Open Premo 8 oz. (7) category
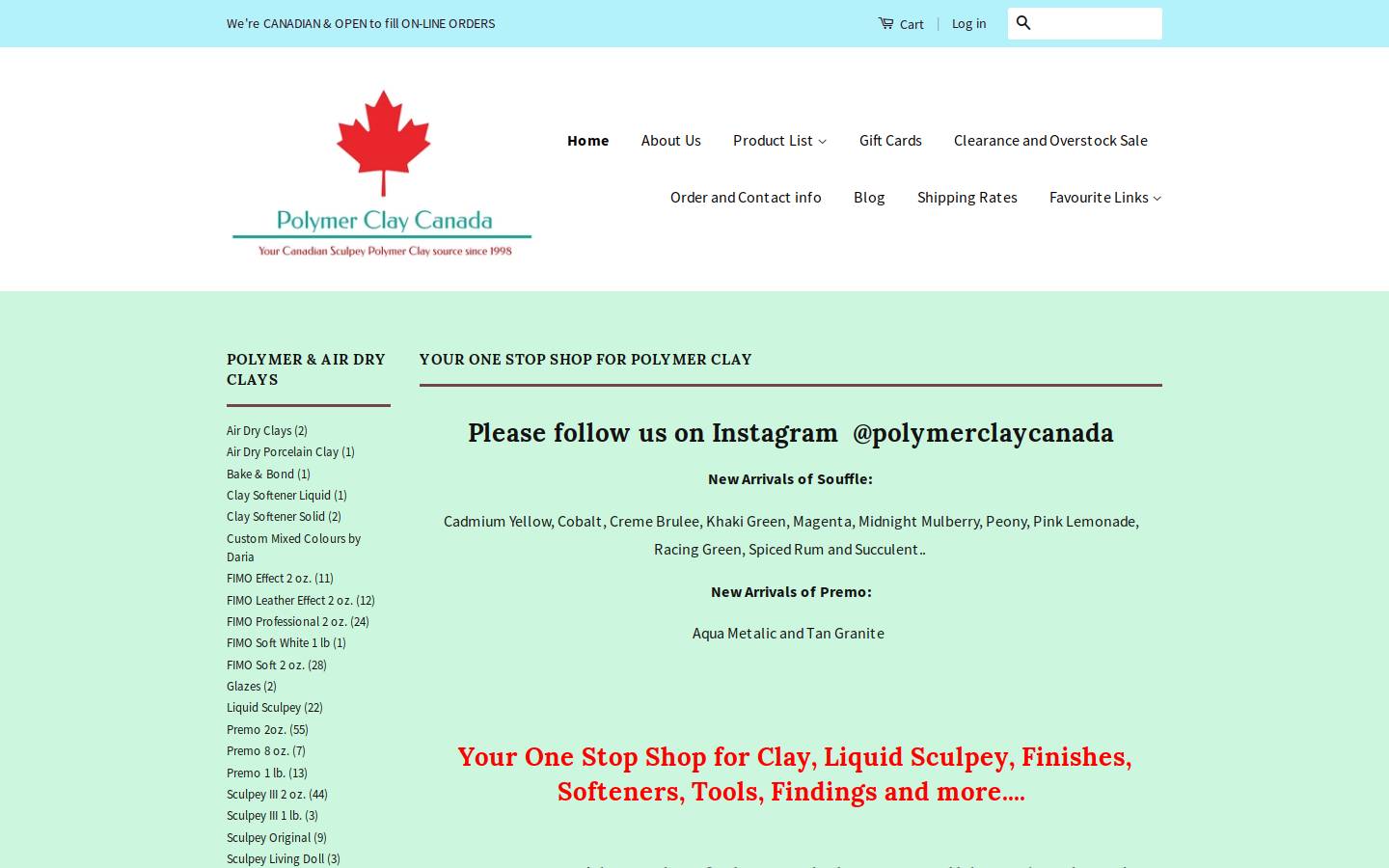 point(266,750)
